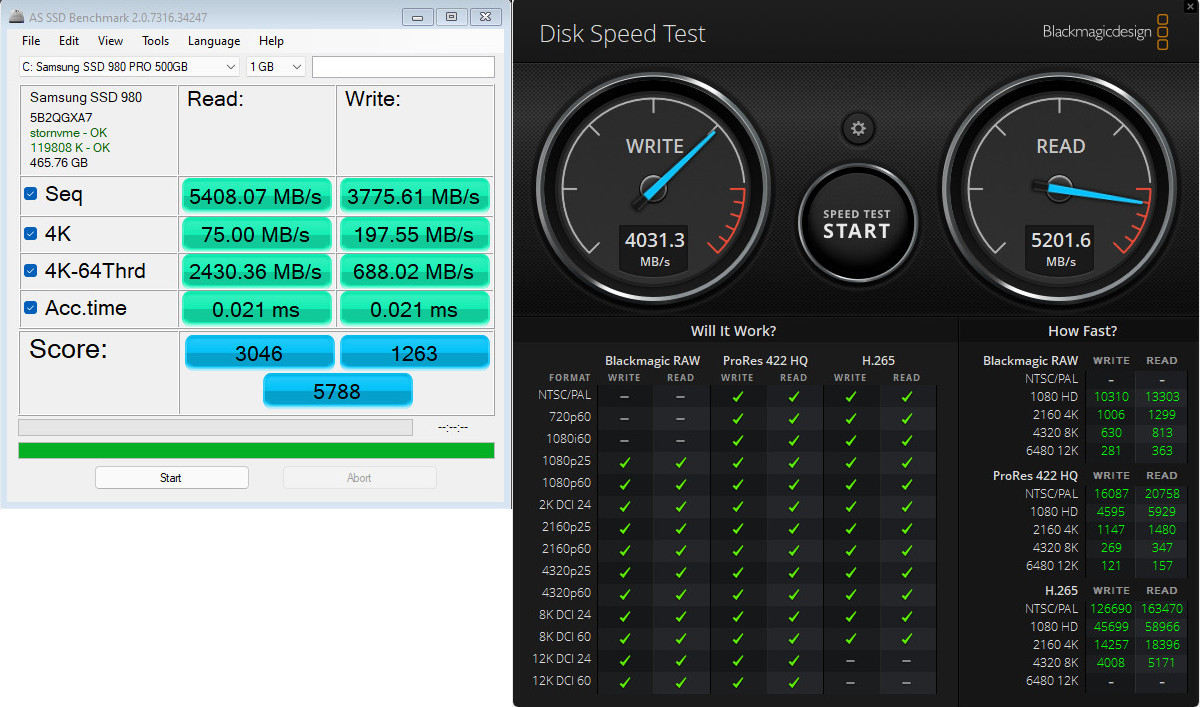Open Disk Speed Test settings gear

point(857,129)
